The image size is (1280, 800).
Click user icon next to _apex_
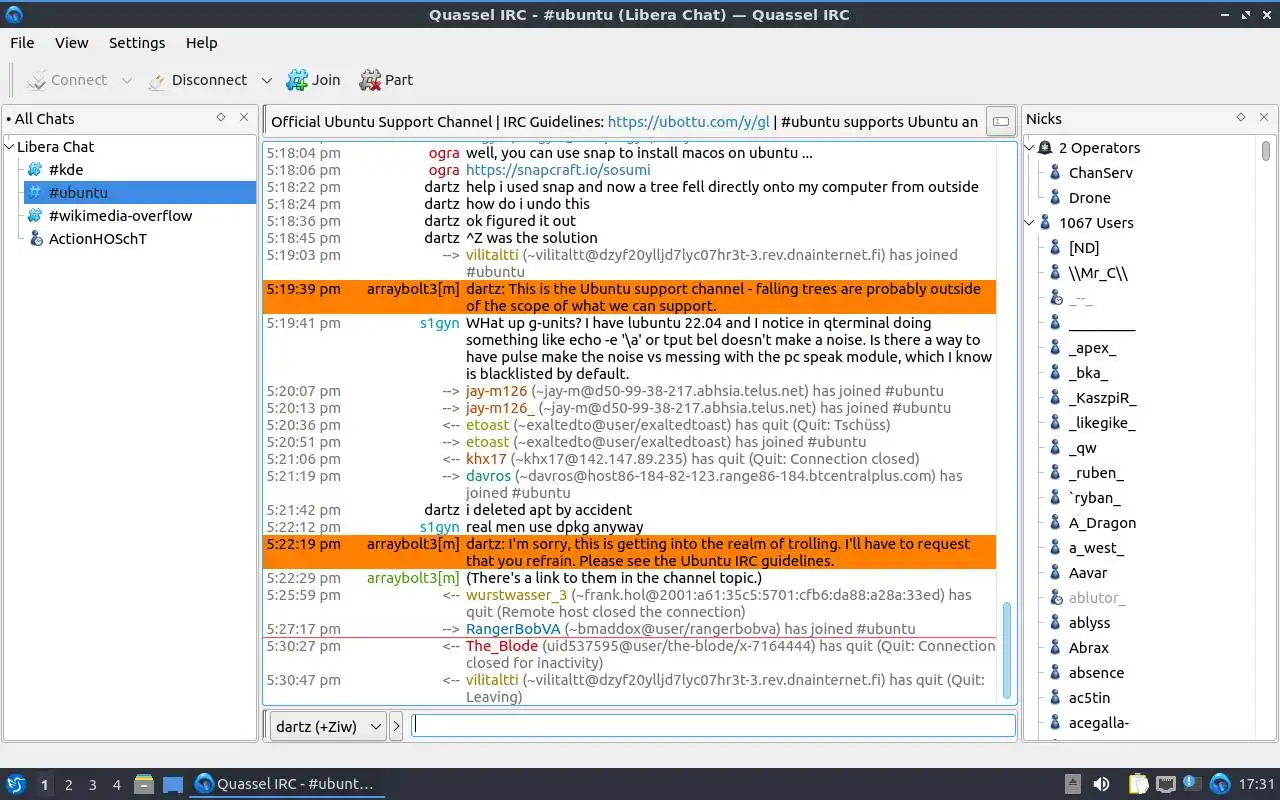pos(1055,348)
